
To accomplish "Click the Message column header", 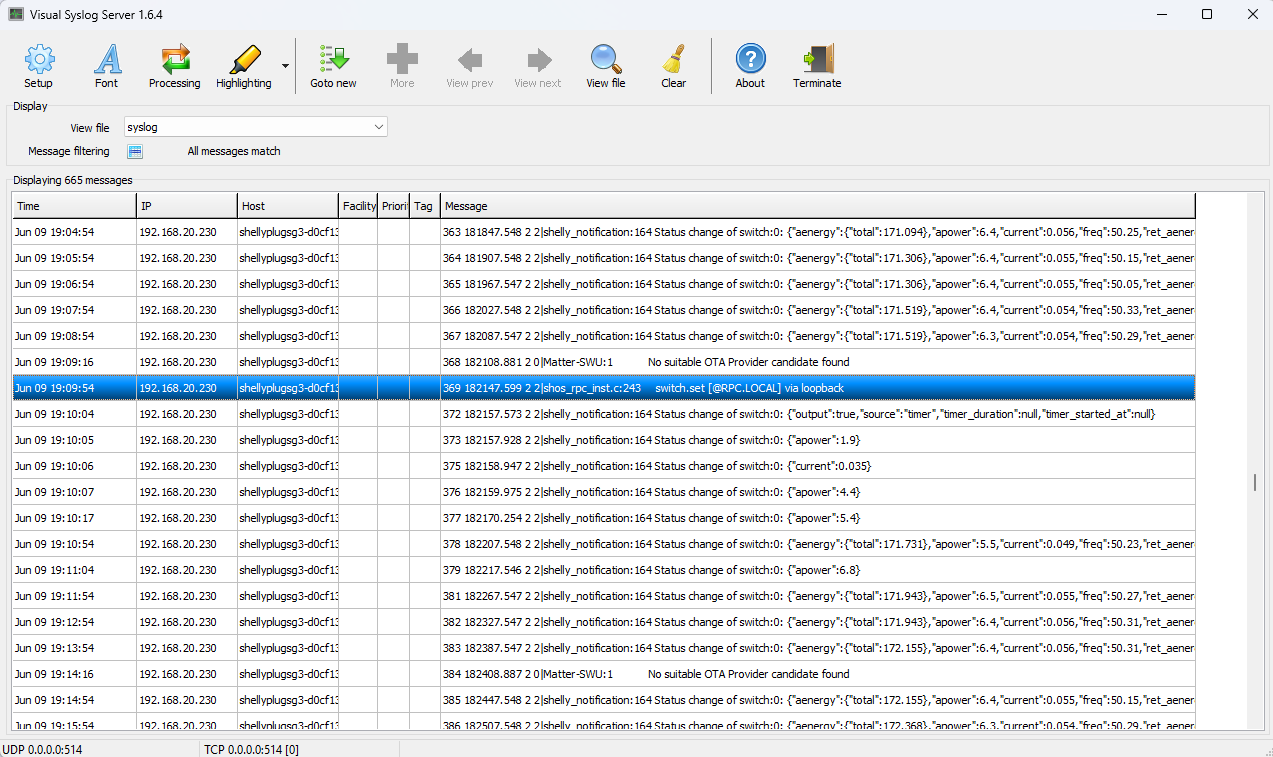I will (818, 206).
